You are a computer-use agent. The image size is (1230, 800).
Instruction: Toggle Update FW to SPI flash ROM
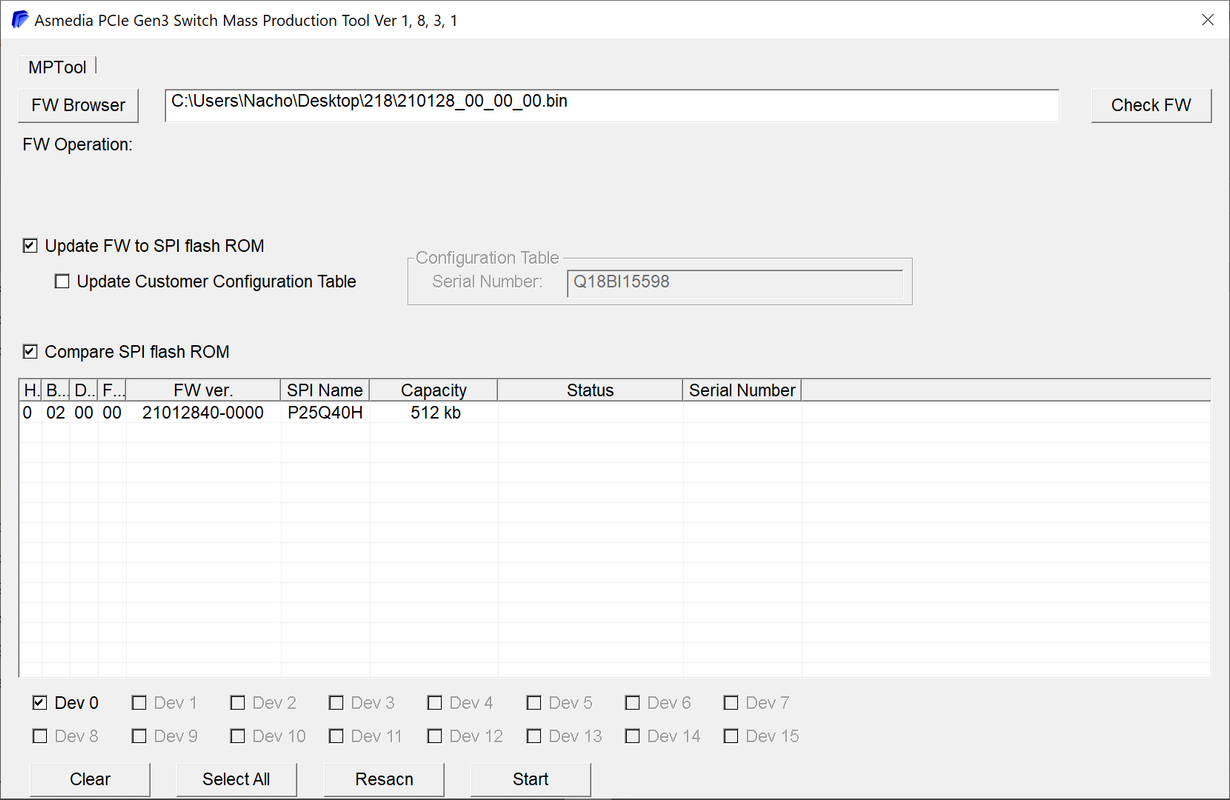pyautogui.click(x=30, y=246)
